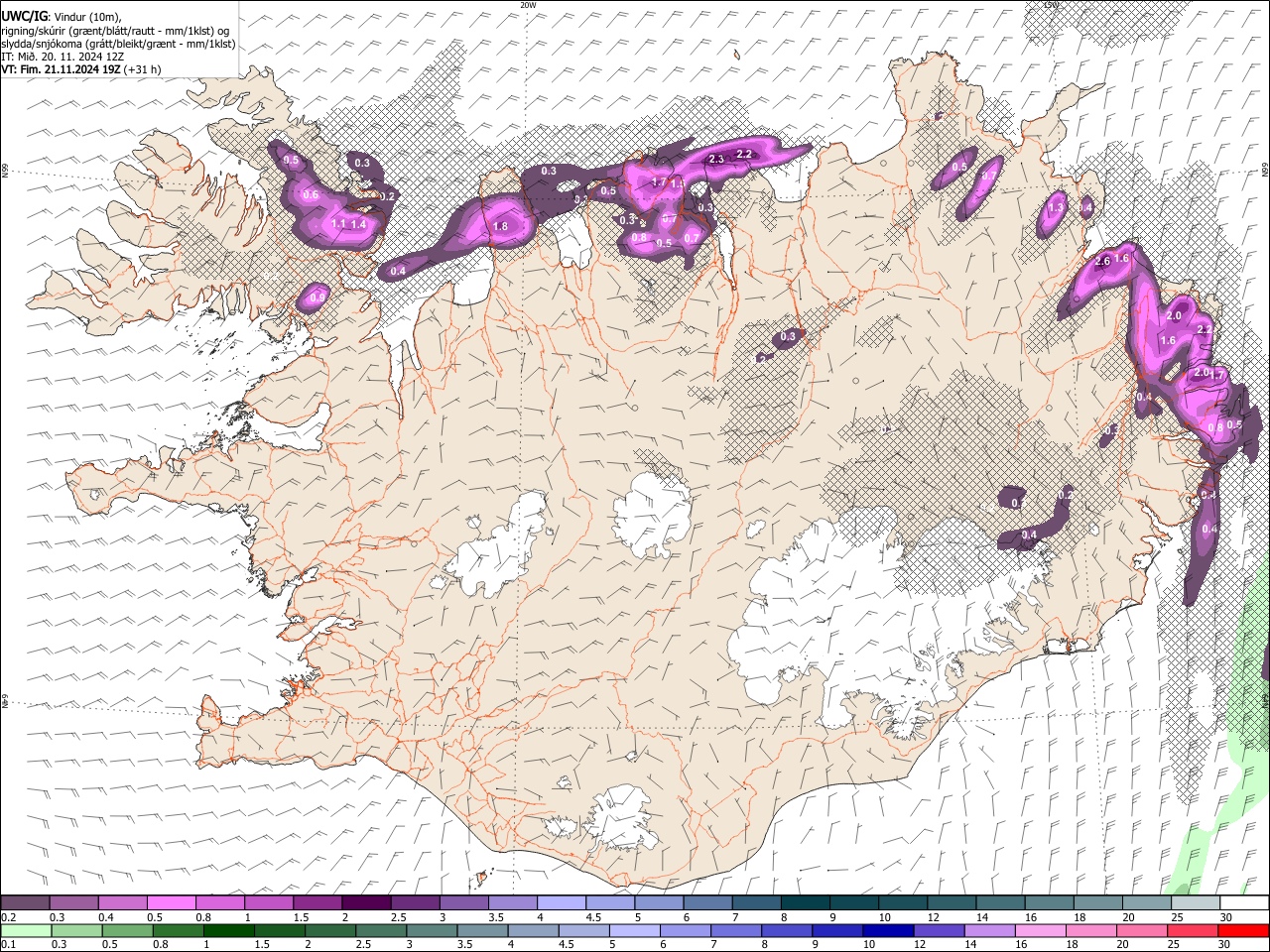Click the '0.1' label under the bottom legend row
Image resolution: width=1270 pixels, height=952 pixels.
(x=8, y=944)
